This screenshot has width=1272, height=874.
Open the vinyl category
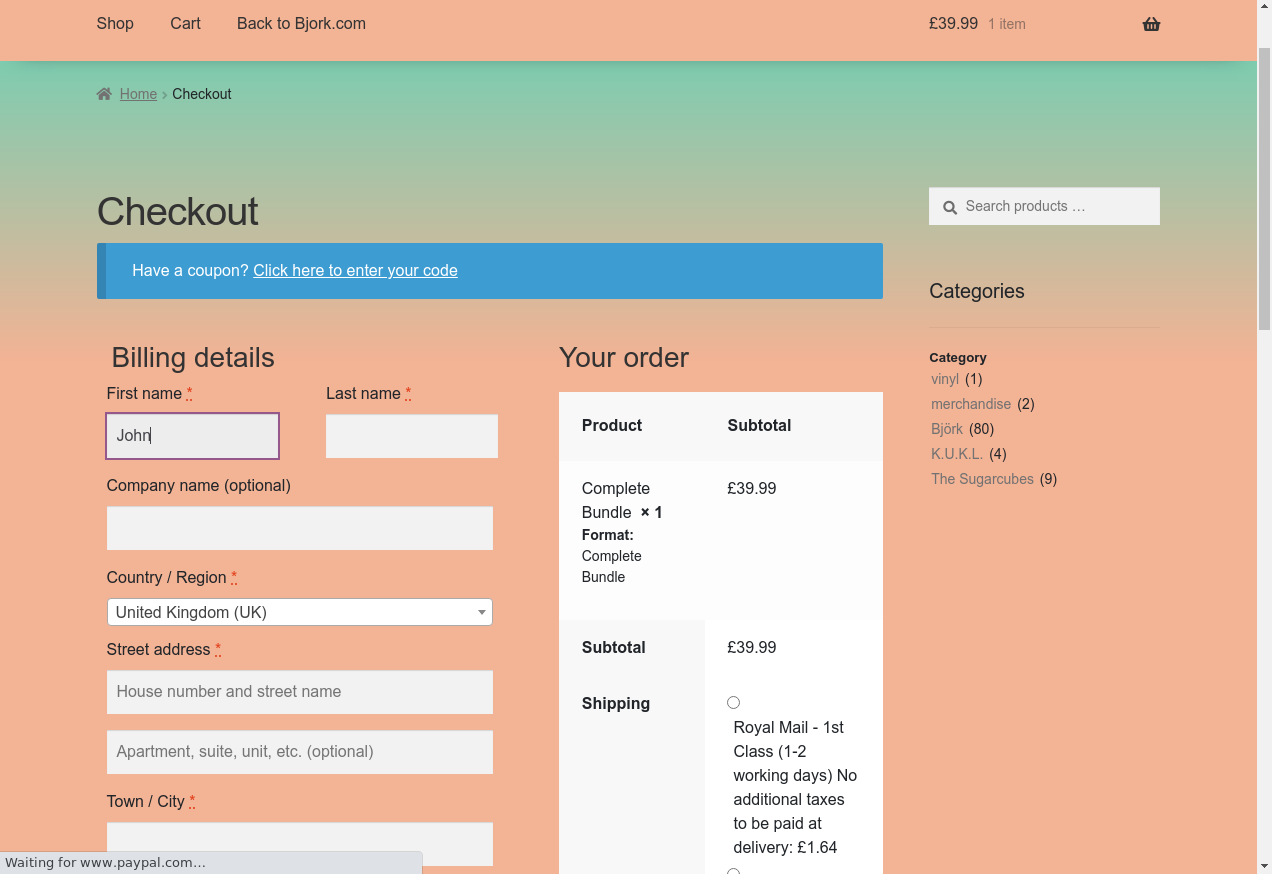(944, 379)
